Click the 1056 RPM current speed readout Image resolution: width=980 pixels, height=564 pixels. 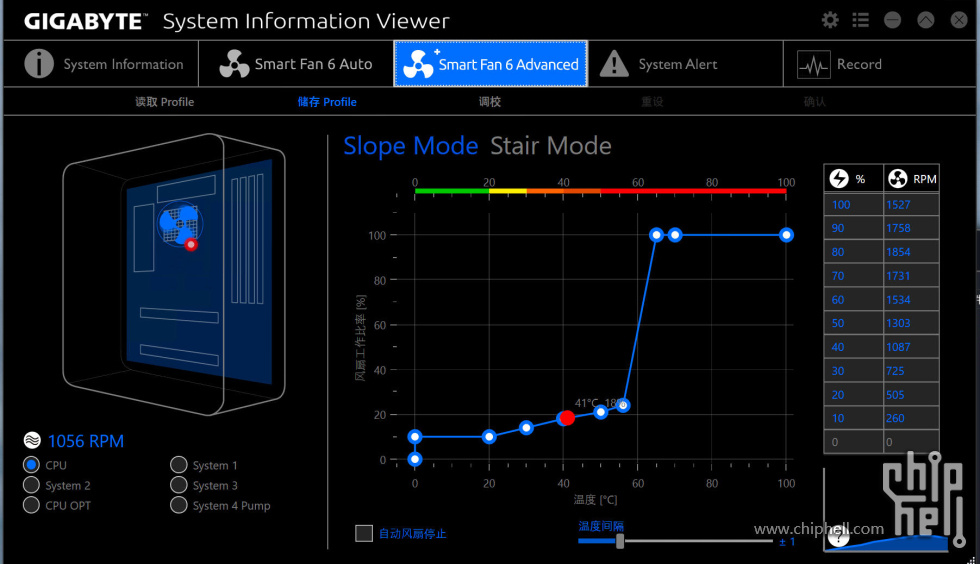pyautogui.click(x=86, y=441)
